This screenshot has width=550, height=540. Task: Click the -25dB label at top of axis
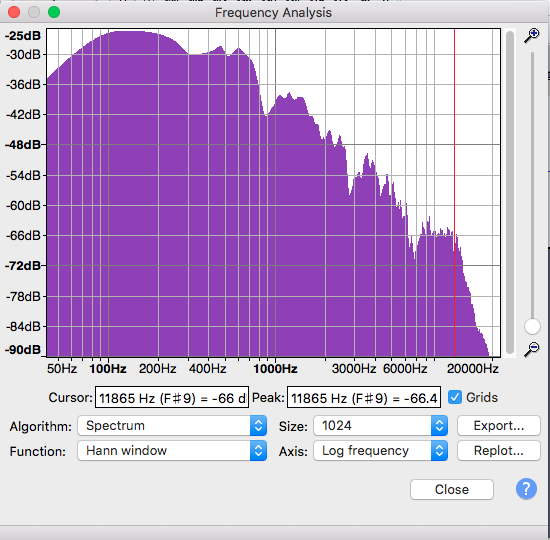pos(23,35)
